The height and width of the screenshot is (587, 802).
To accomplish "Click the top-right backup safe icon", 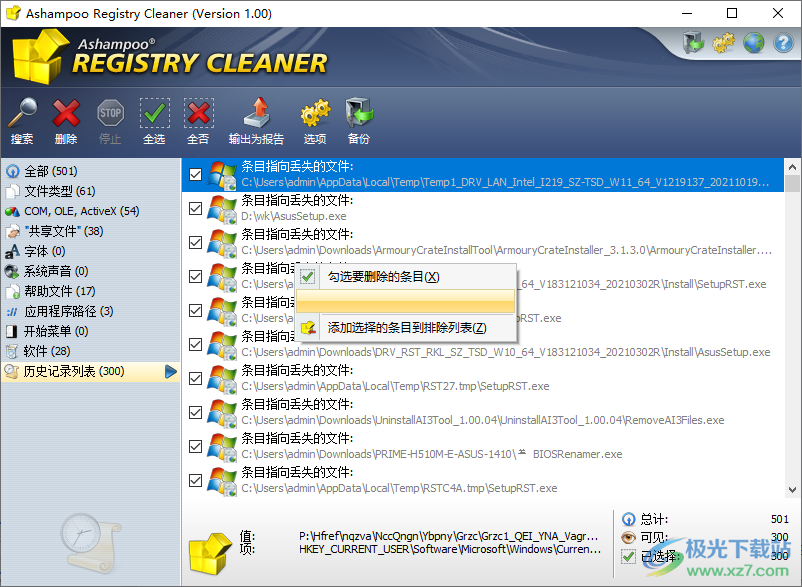I will pos(694,43).
